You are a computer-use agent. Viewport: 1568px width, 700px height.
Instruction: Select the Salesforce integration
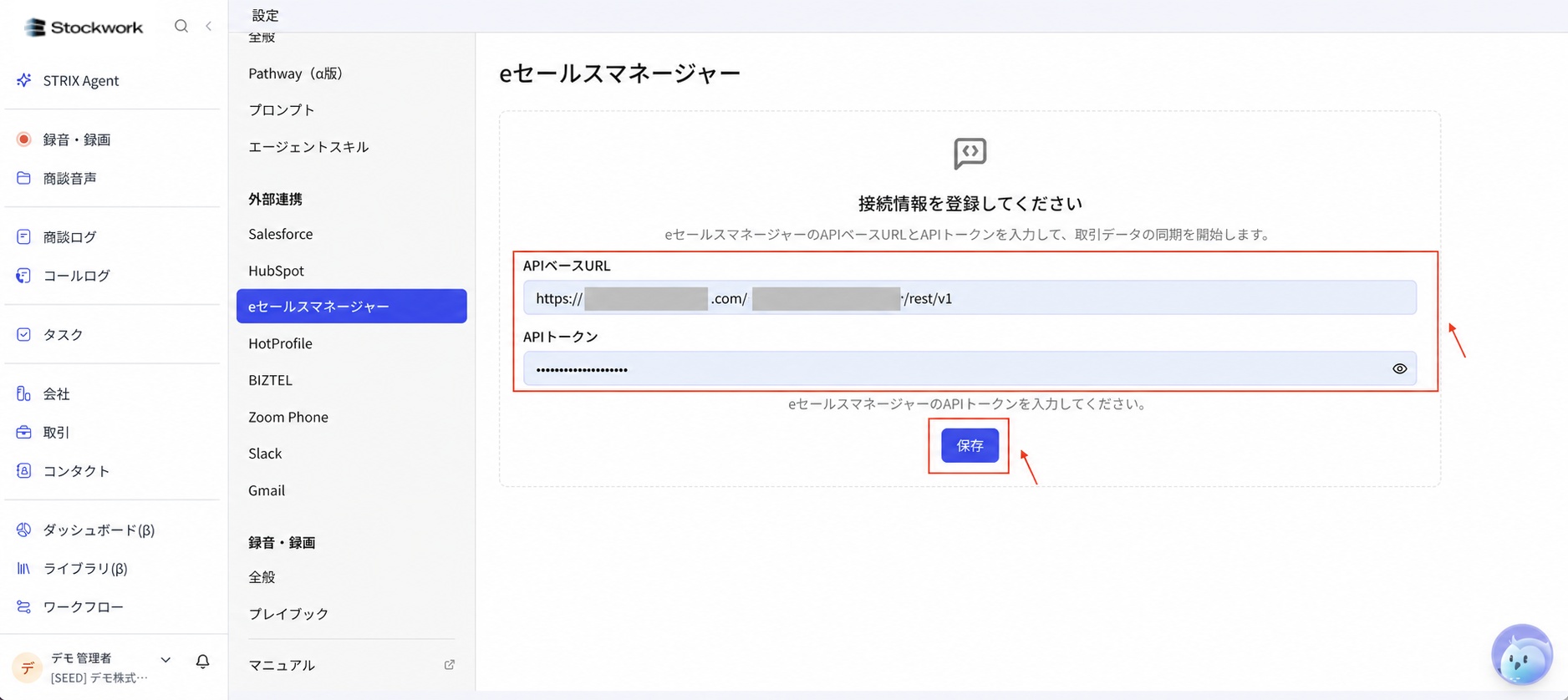(280, 234)
